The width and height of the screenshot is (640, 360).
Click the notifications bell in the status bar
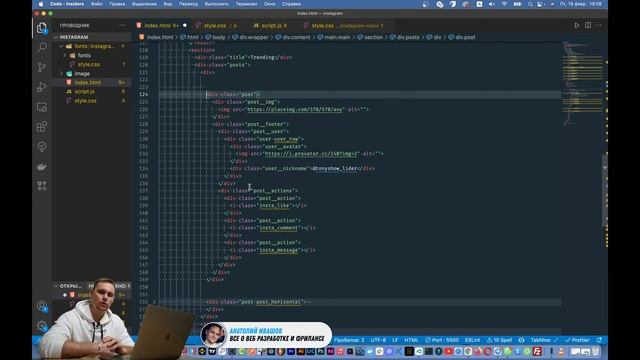click(x=599, y=340)
